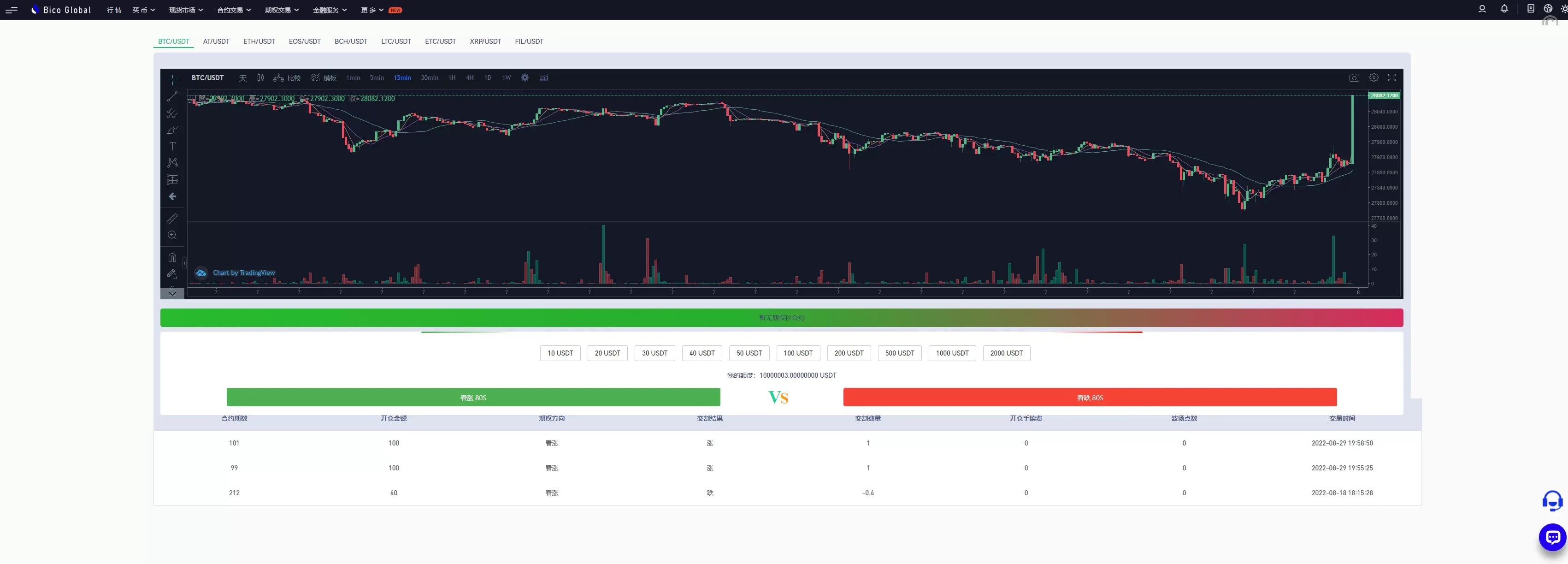The width and height of the screenshot is (1568, 564).
Task: Switch to the ETH/USDT tab
Action: coord(259,42)
